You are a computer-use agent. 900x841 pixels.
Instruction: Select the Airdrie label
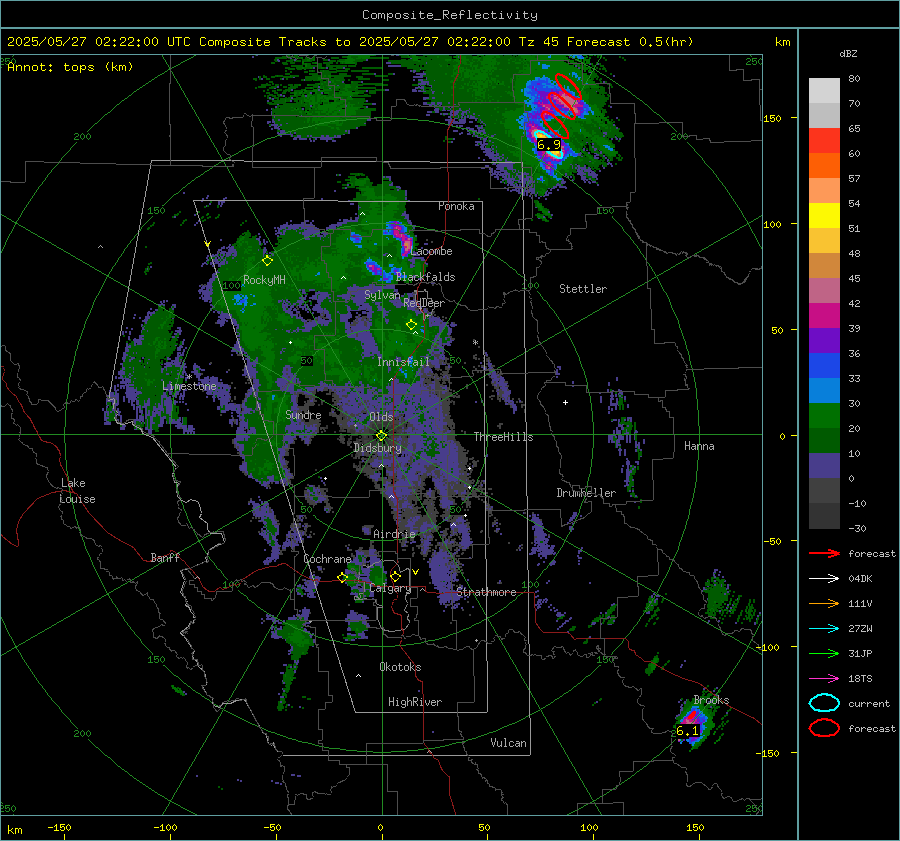(394, 534)
